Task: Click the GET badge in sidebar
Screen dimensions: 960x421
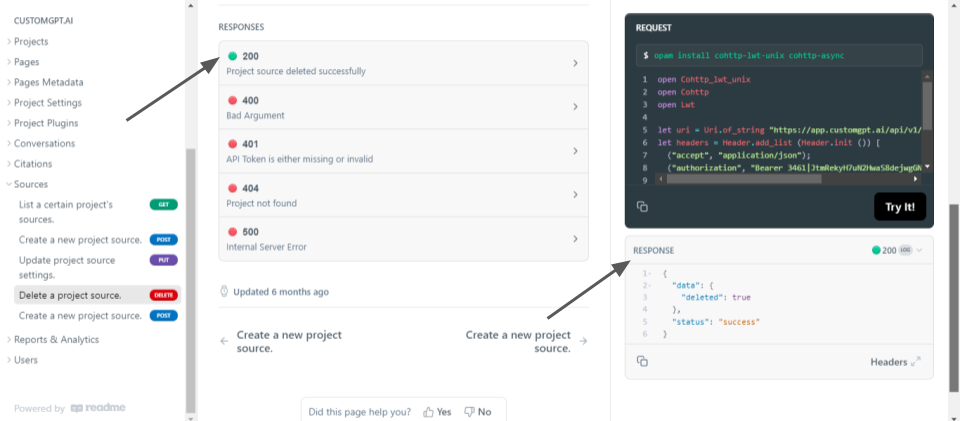Action: click(x=163, y=205)
